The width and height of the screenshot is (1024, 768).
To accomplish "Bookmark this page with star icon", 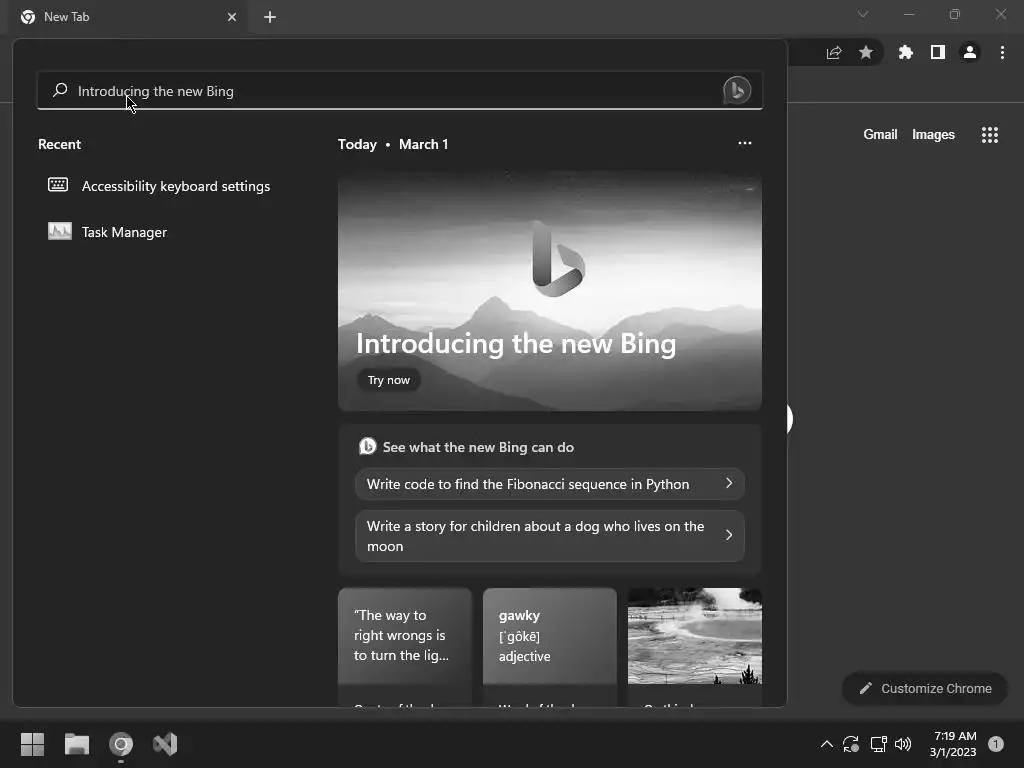I will [x=866, y=52].
